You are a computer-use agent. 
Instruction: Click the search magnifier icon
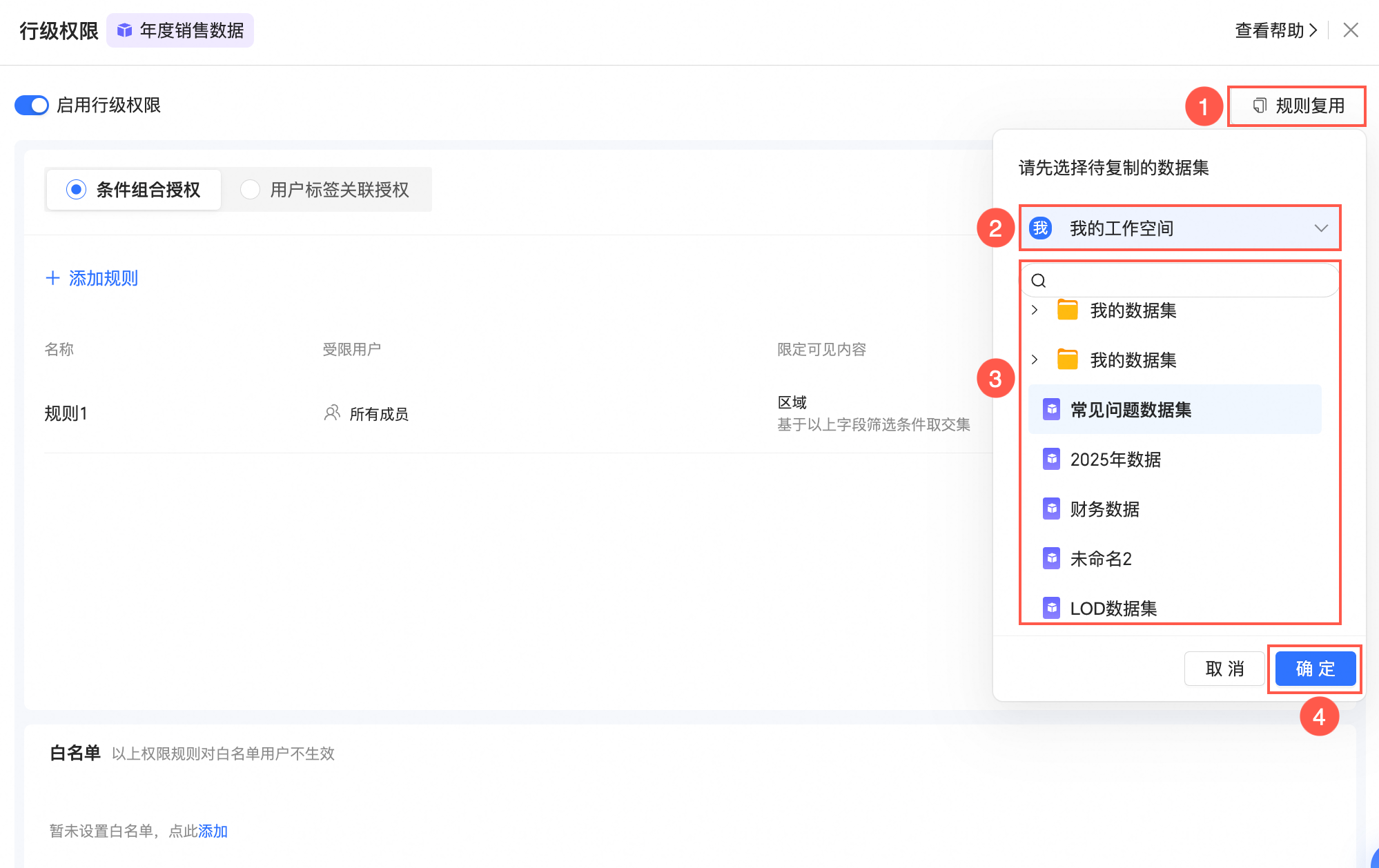click(x=1038, y=280)
